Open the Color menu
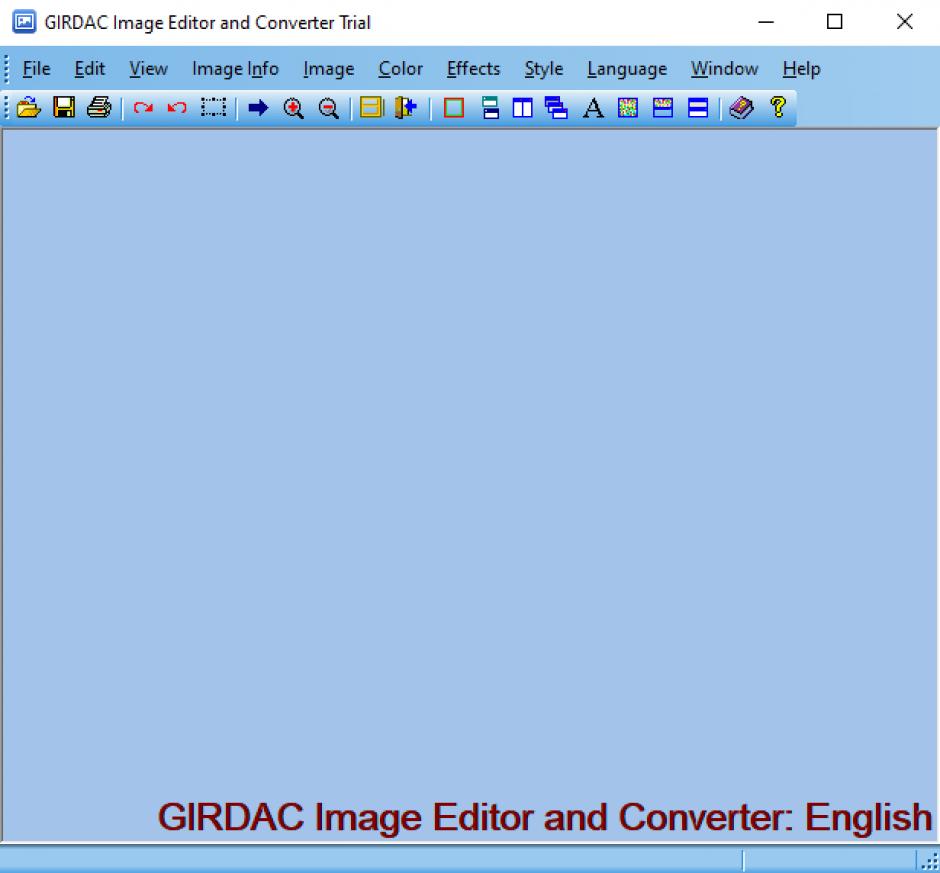940x873 pixels. pos(400,69)
